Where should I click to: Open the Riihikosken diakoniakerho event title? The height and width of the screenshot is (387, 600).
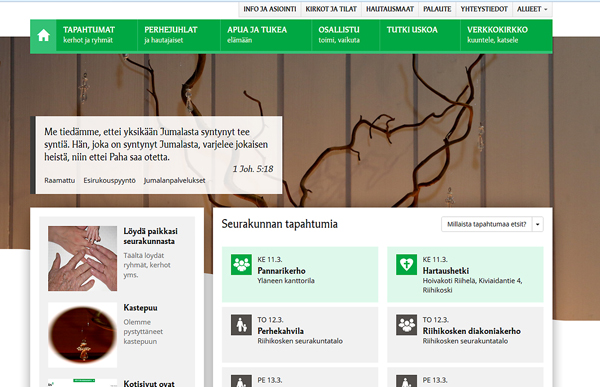pyautogui.click(x=471, y=331)
